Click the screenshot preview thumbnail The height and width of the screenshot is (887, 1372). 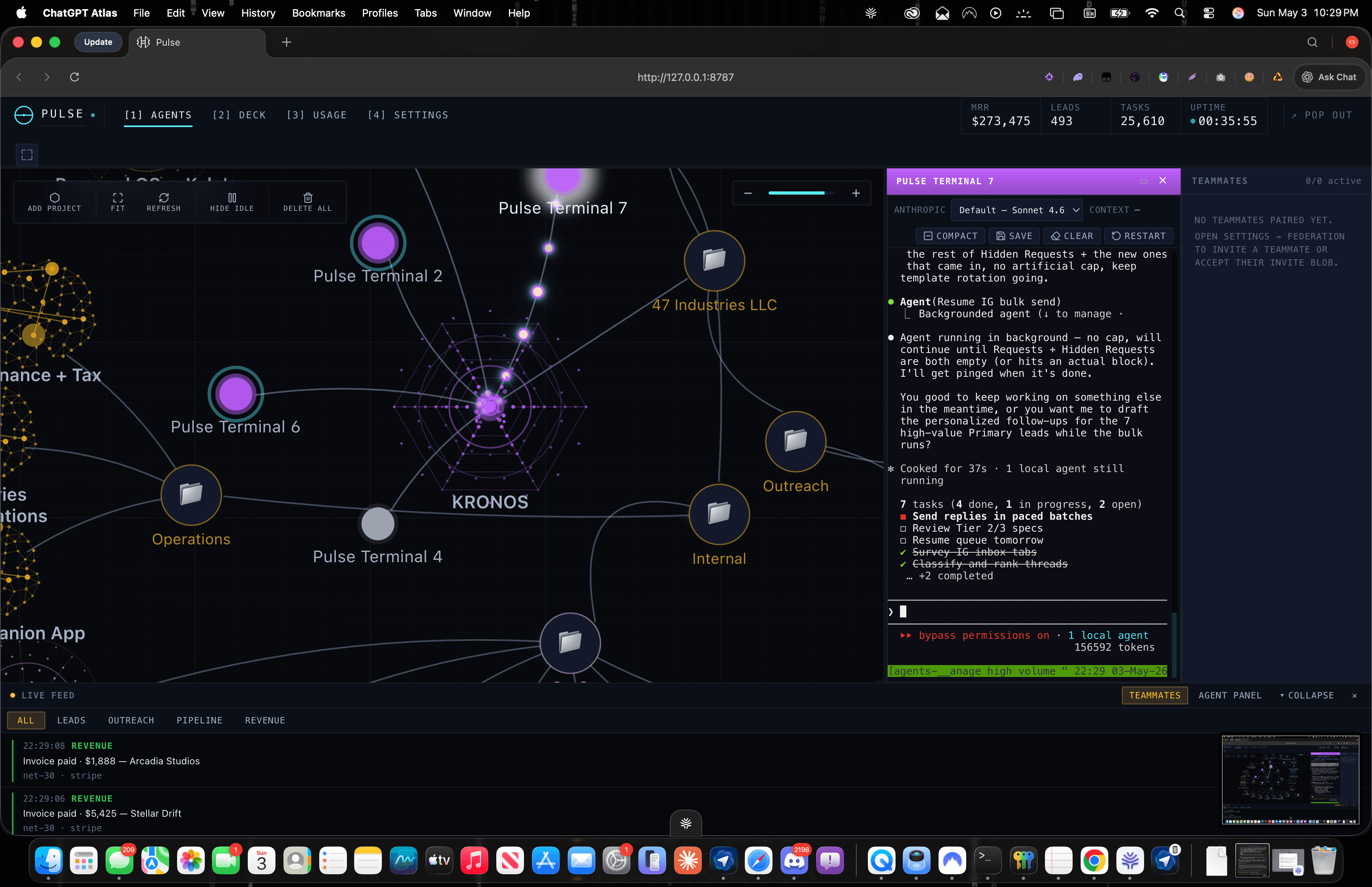1290,779
